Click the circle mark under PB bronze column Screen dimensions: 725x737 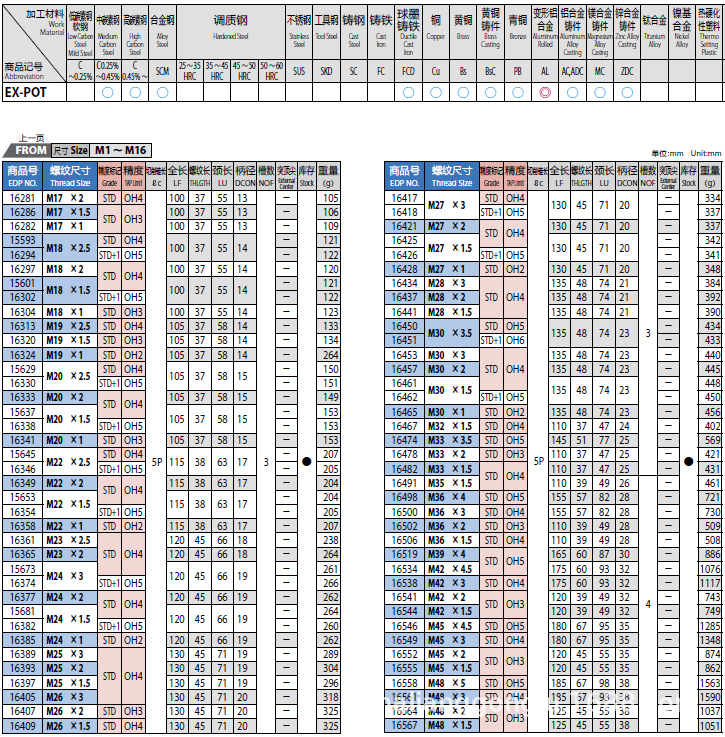(x=517, y=93)
